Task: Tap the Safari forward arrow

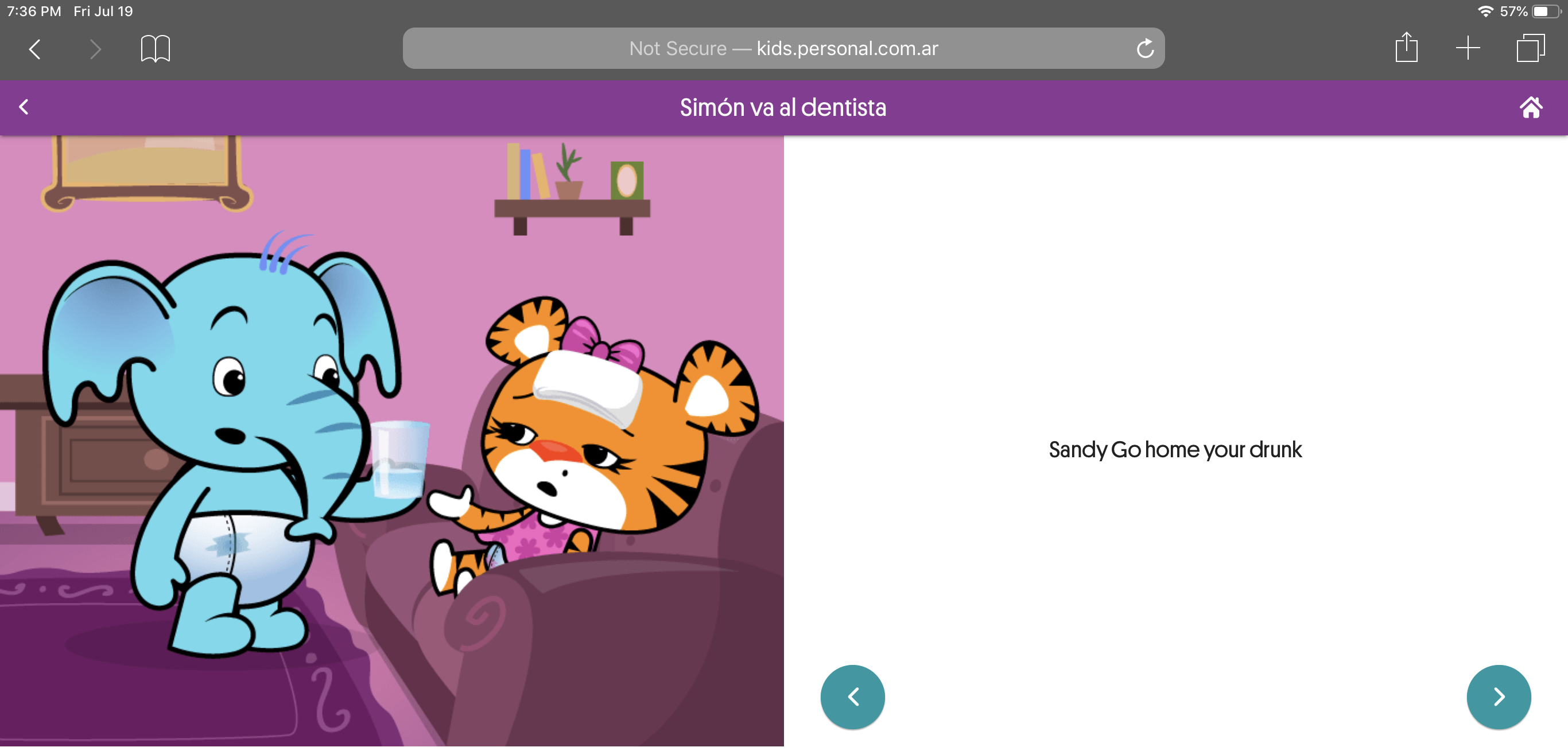Action: click(95, 49)
